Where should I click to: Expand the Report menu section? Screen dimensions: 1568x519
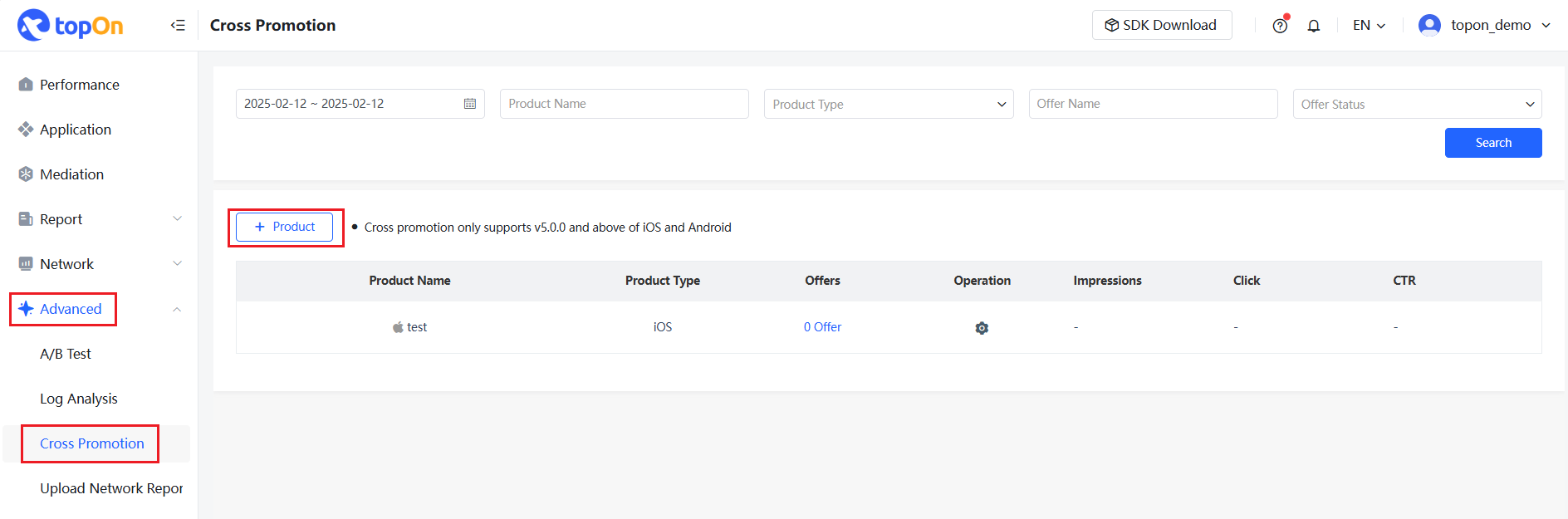(x=177, y=219)
